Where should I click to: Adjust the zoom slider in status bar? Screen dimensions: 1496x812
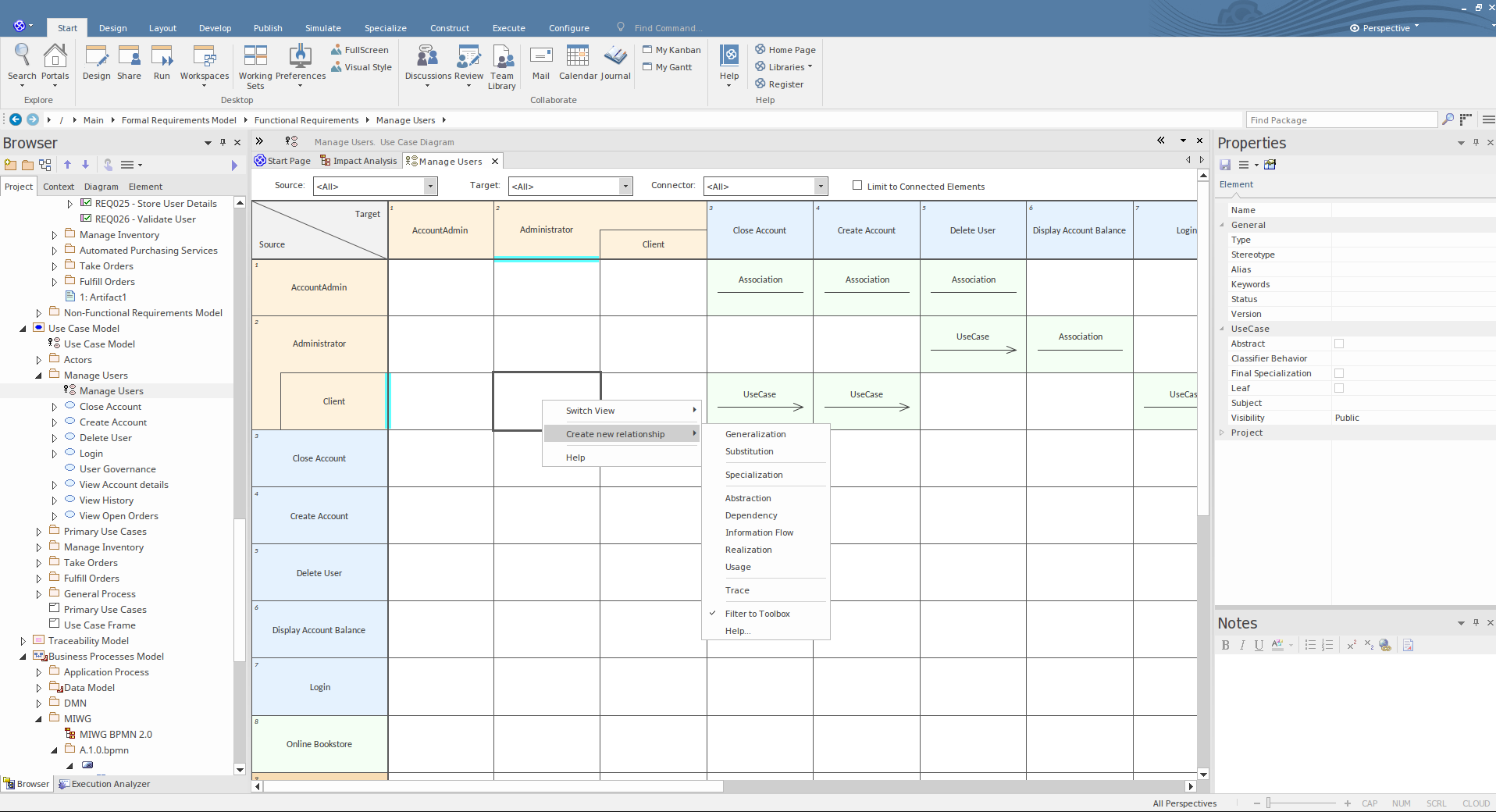click(x=1270, y=803)
